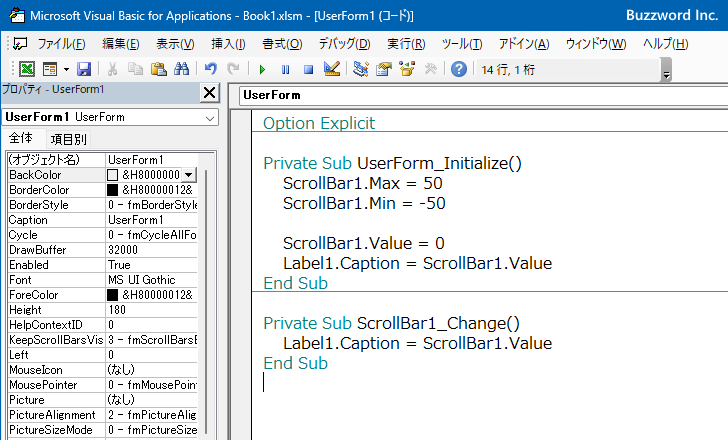Click the ScrollBar1.Value = 0 code line
The height and width of the screenshot is (440, 728).
(x=364, y=243)
